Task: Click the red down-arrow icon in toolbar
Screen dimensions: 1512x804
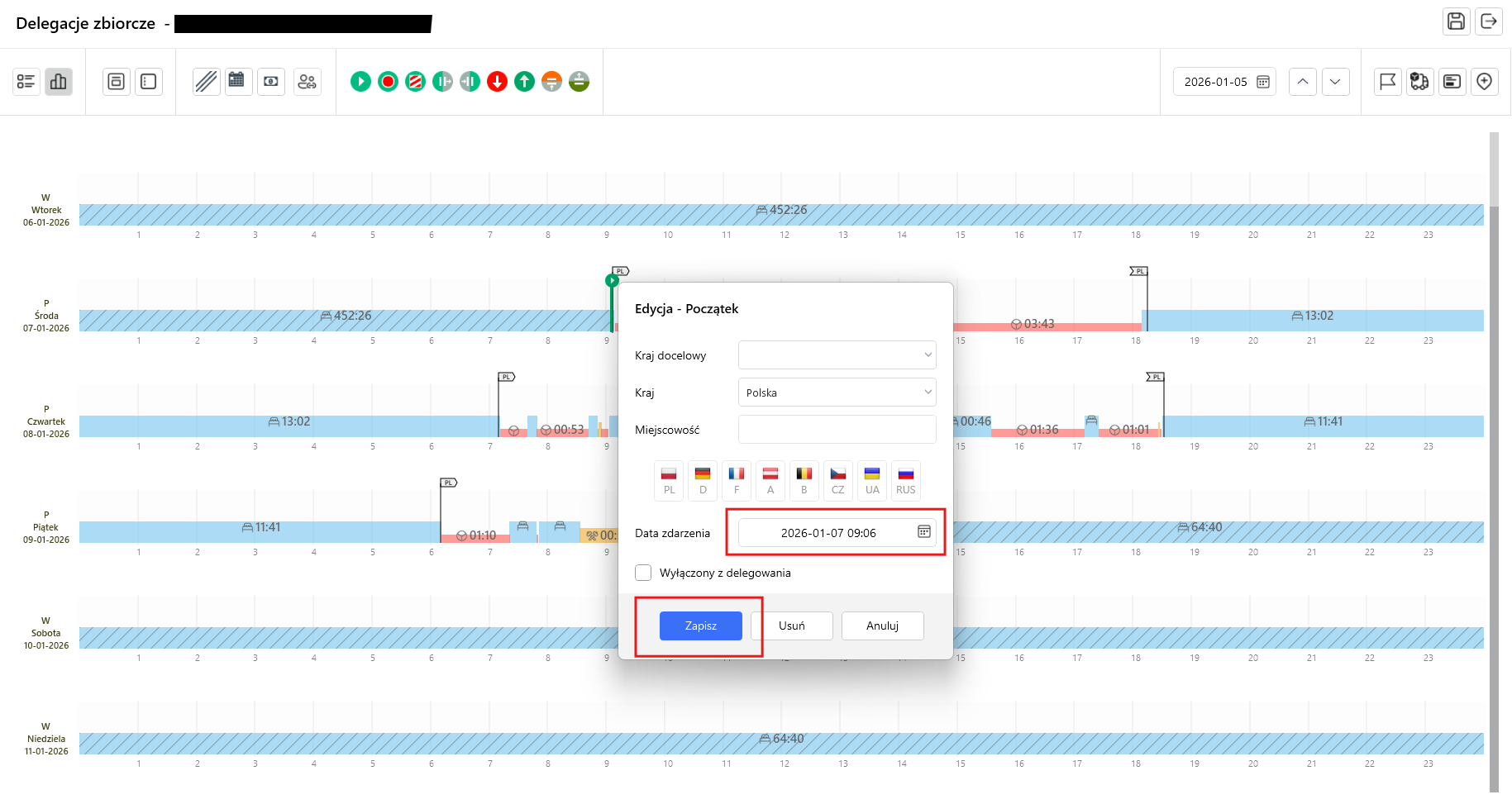Action: (497, 81)
